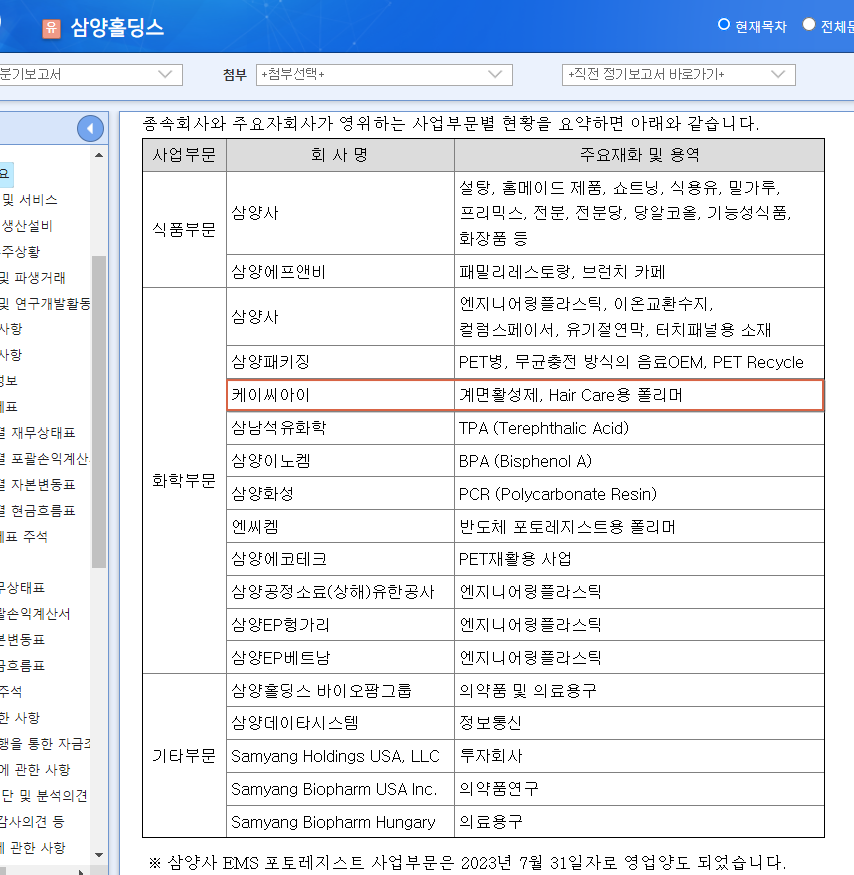The width and height of the screenshot is (854, 875).
Task: Click the 첨부 label
Action: click(234, 75)
